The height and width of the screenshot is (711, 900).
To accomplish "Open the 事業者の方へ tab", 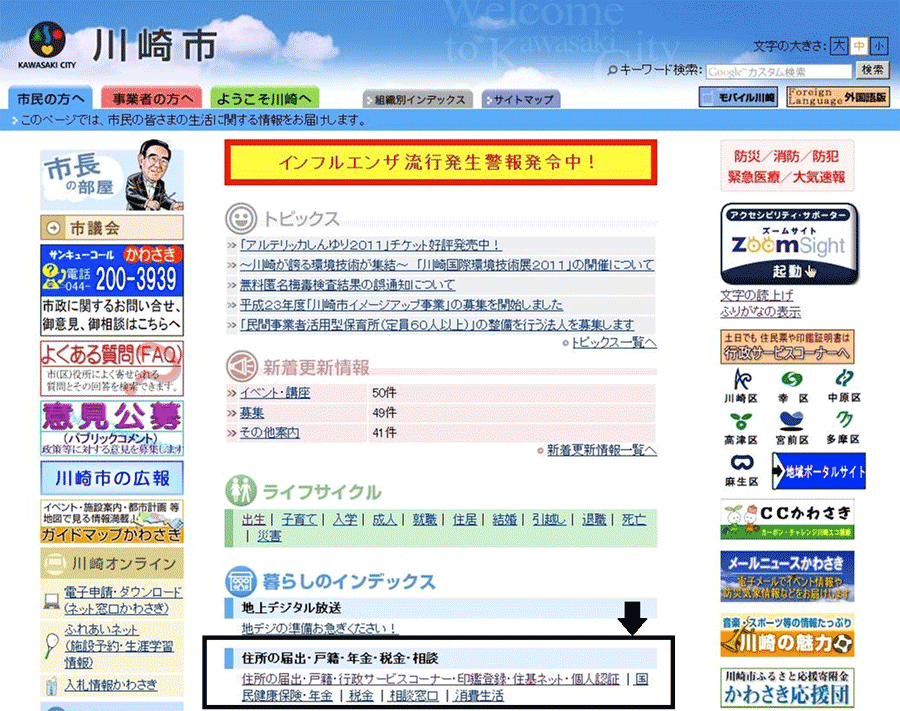I will (152, 98).
